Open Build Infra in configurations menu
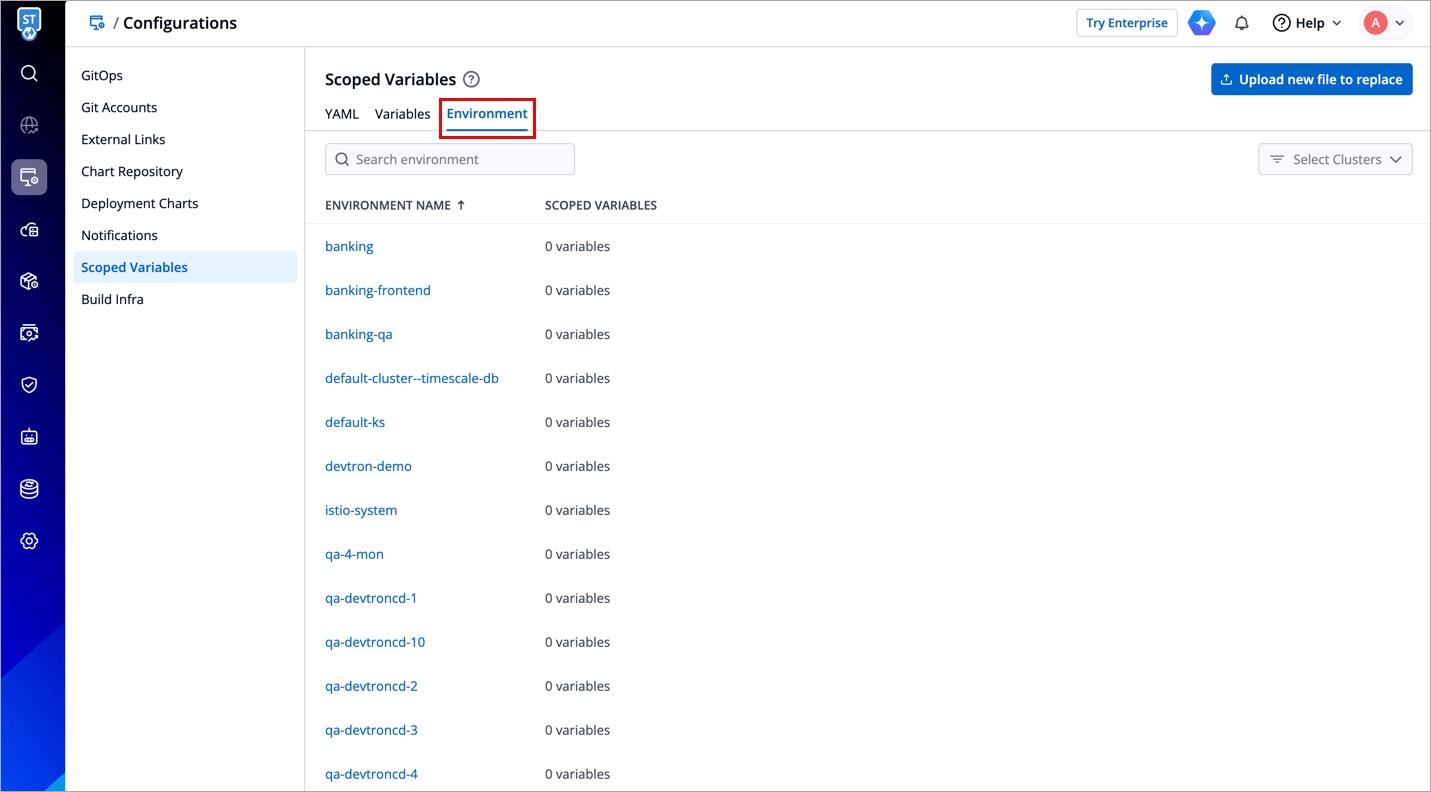 112,299
